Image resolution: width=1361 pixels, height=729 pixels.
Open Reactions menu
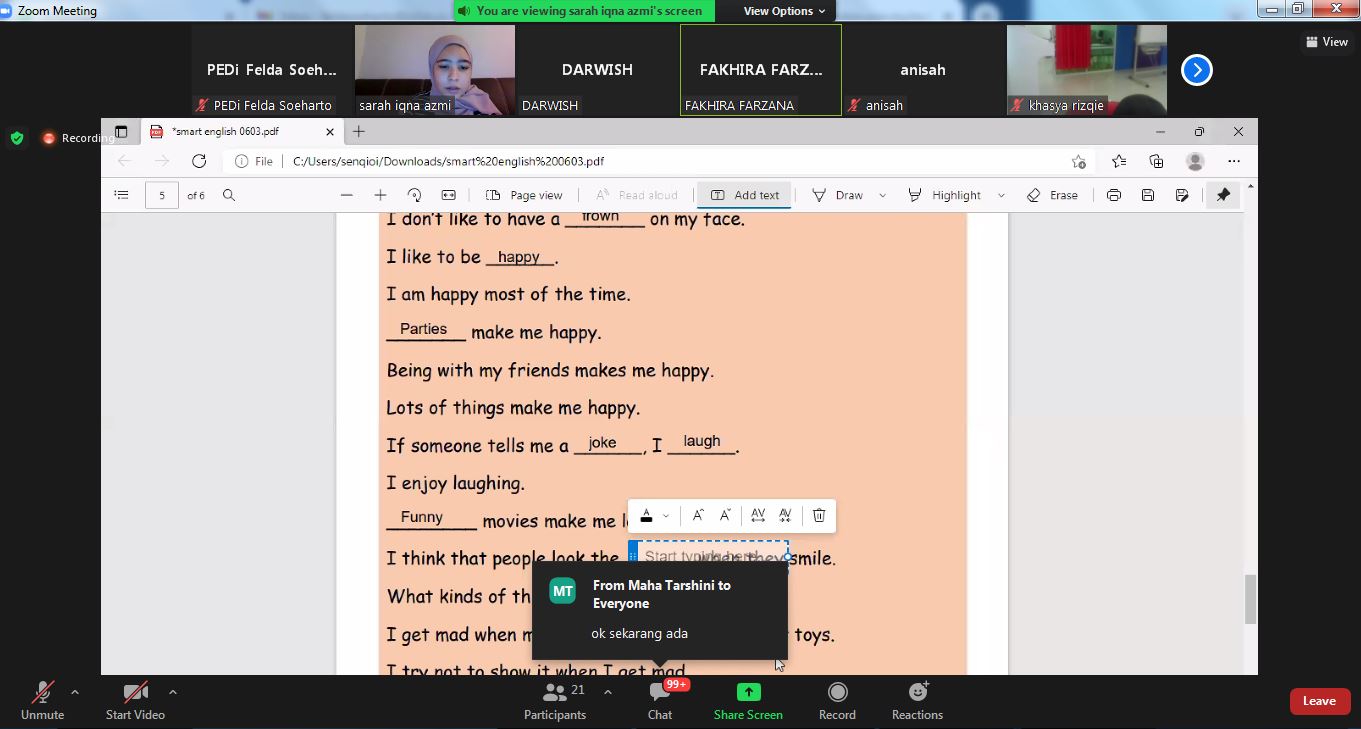917,700
